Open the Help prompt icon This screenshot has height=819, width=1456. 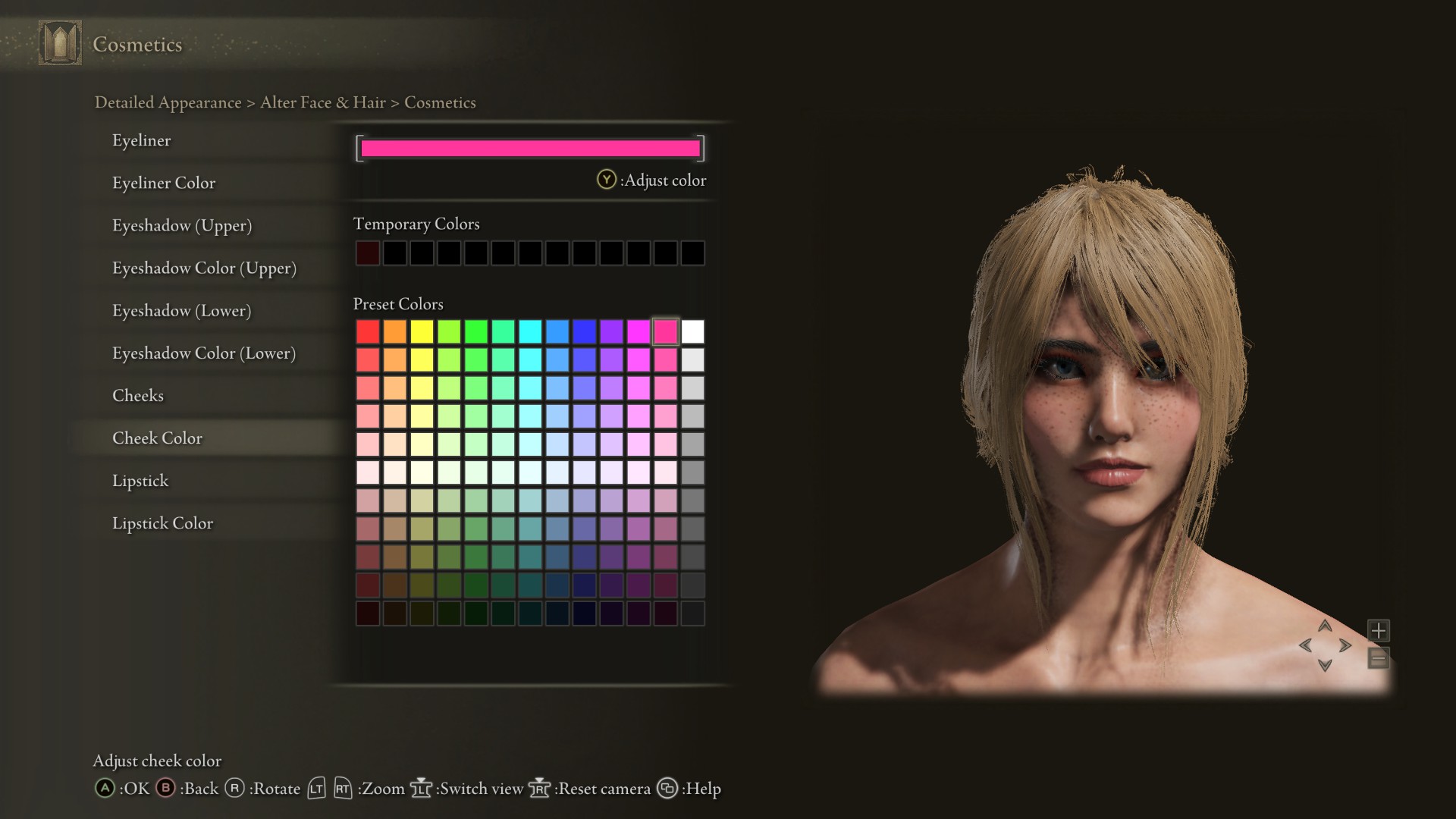coord(667,789)
